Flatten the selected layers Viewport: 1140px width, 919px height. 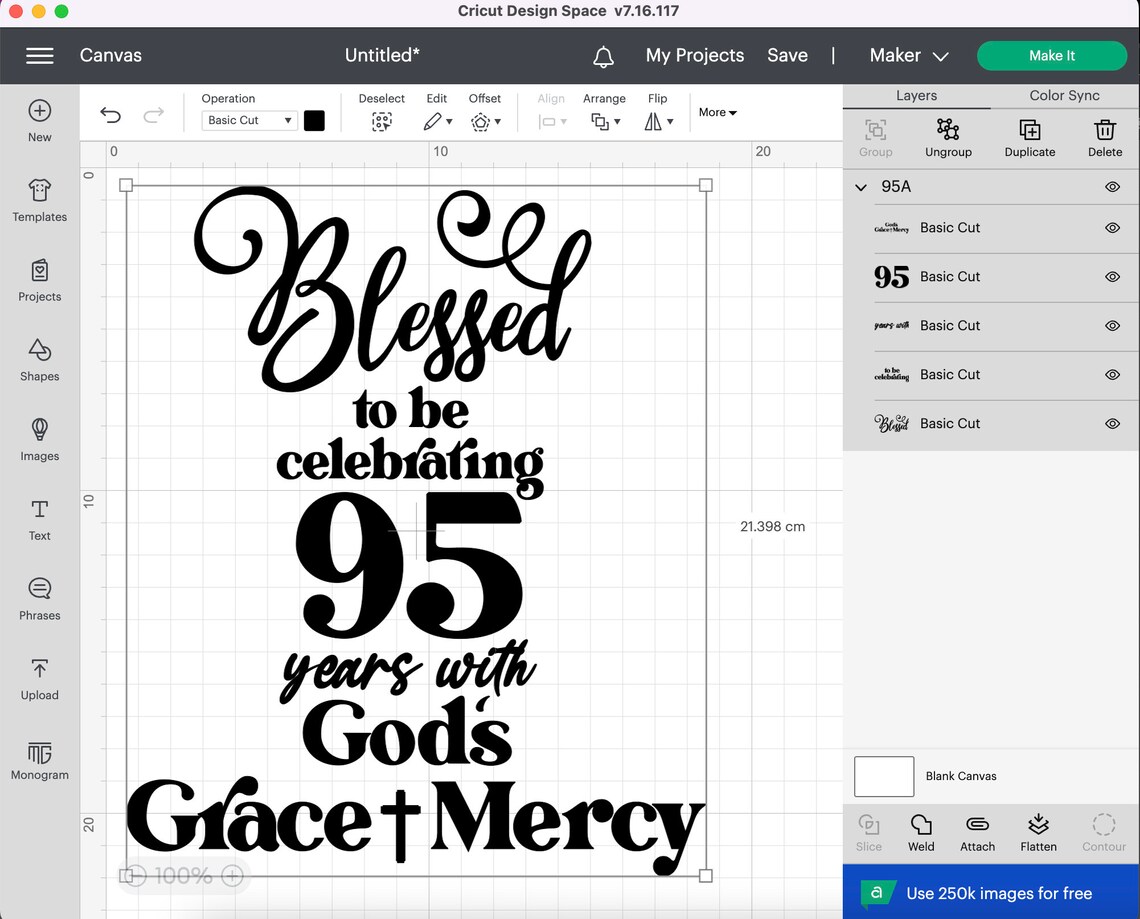coord(1038,832)
